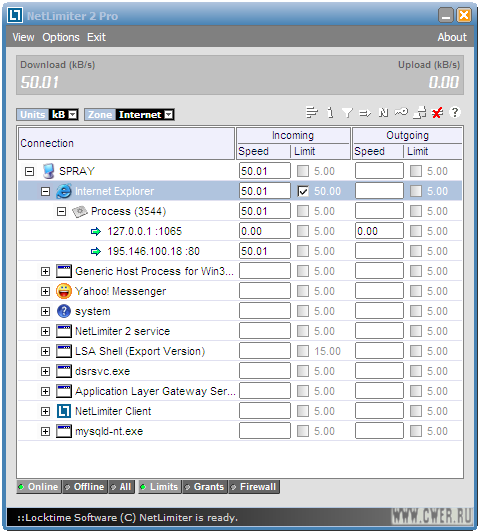Click the network computers toolbar icon
This screenshot has height=531, width=480.
[x=420, y=112]
